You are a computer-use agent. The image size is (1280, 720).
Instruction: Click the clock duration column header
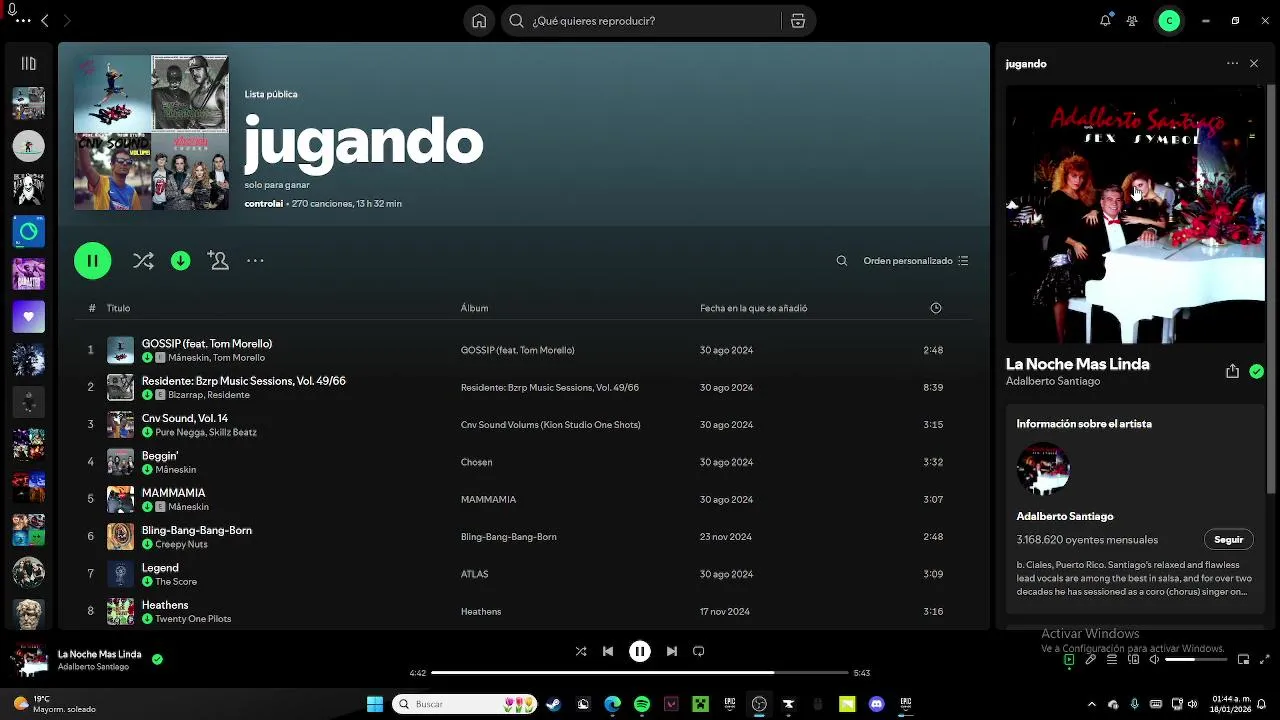[x=936, y=308]
